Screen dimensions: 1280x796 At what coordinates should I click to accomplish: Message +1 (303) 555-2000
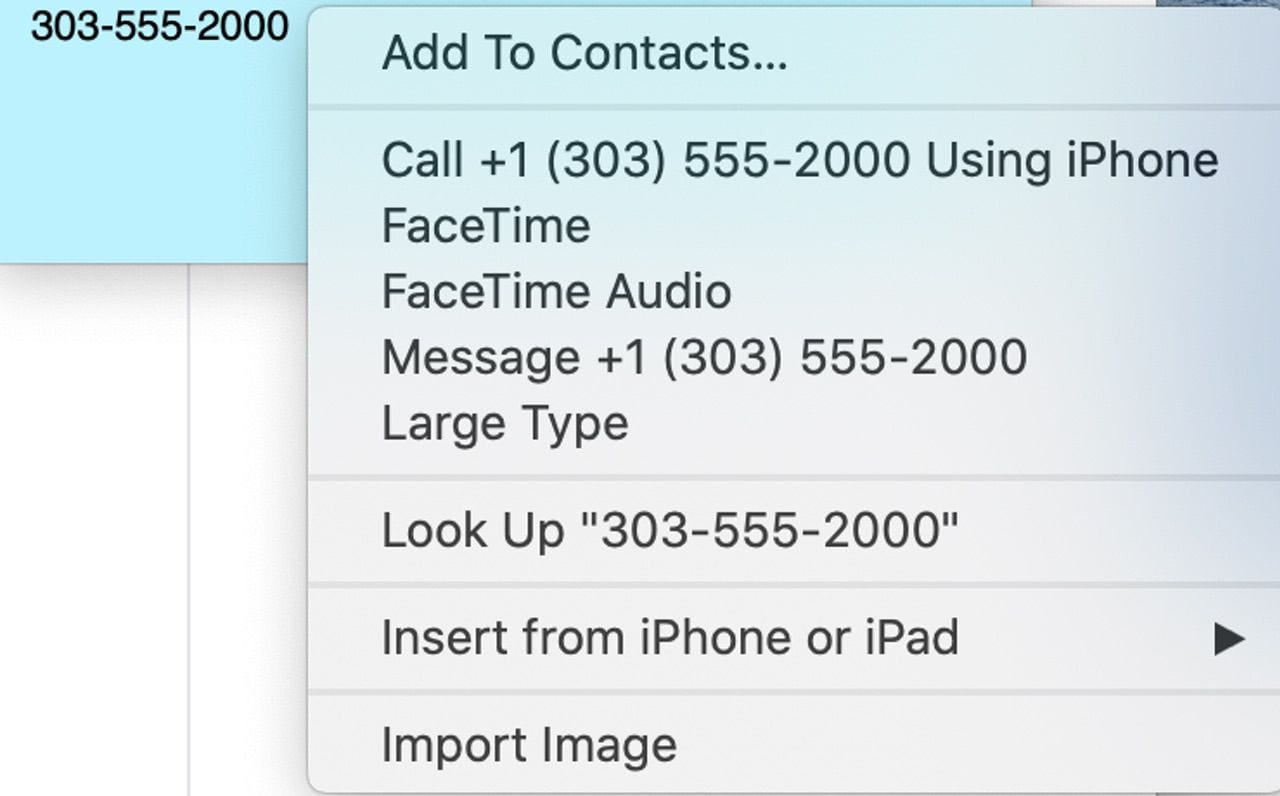(704, 358)
